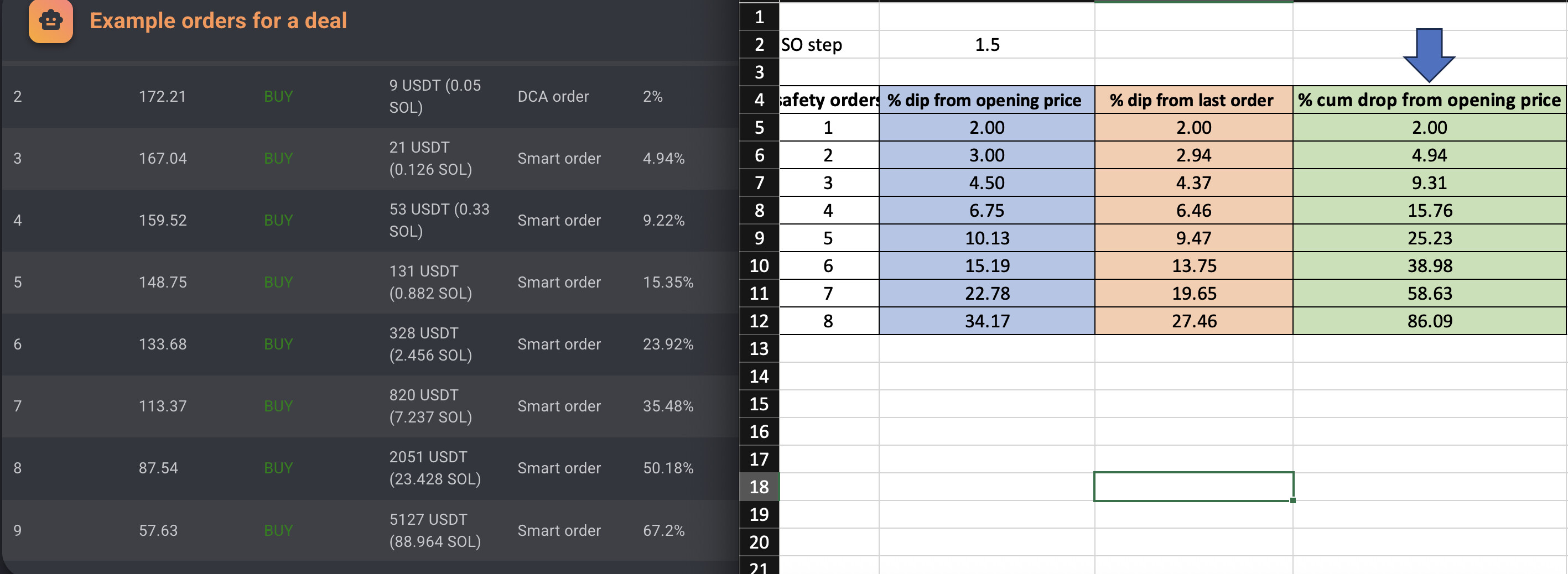Select the 'SO step' label cell
Screen dimensions: 1568x574
[x=828, y=44]
